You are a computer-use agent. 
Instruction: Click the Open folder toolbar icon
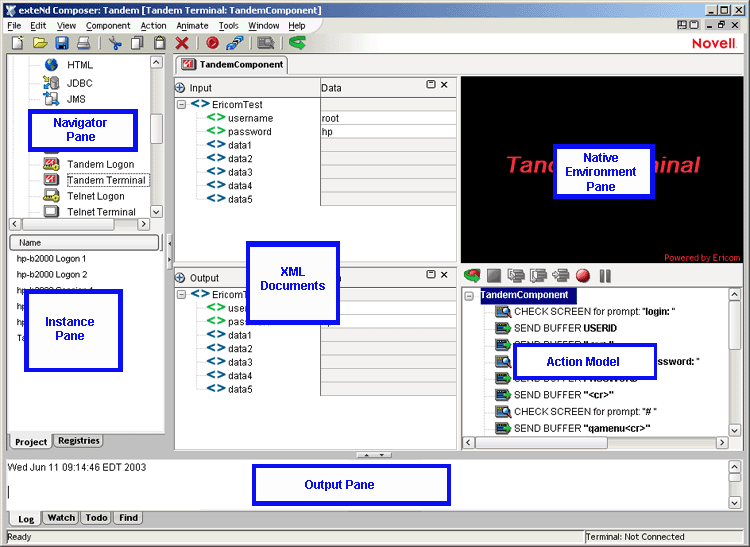tap(40, 43)
